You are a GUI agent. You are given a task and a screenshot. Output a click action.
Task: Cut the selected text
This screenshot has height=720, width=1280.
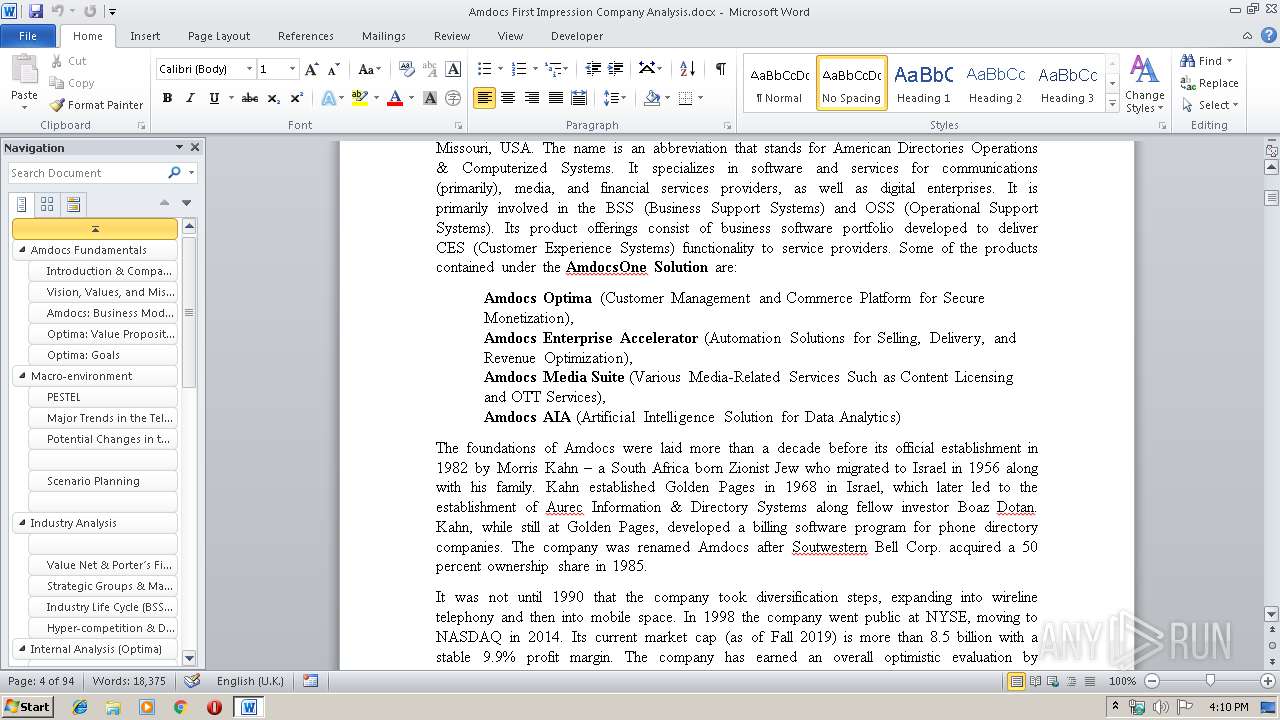coord(68,61)
